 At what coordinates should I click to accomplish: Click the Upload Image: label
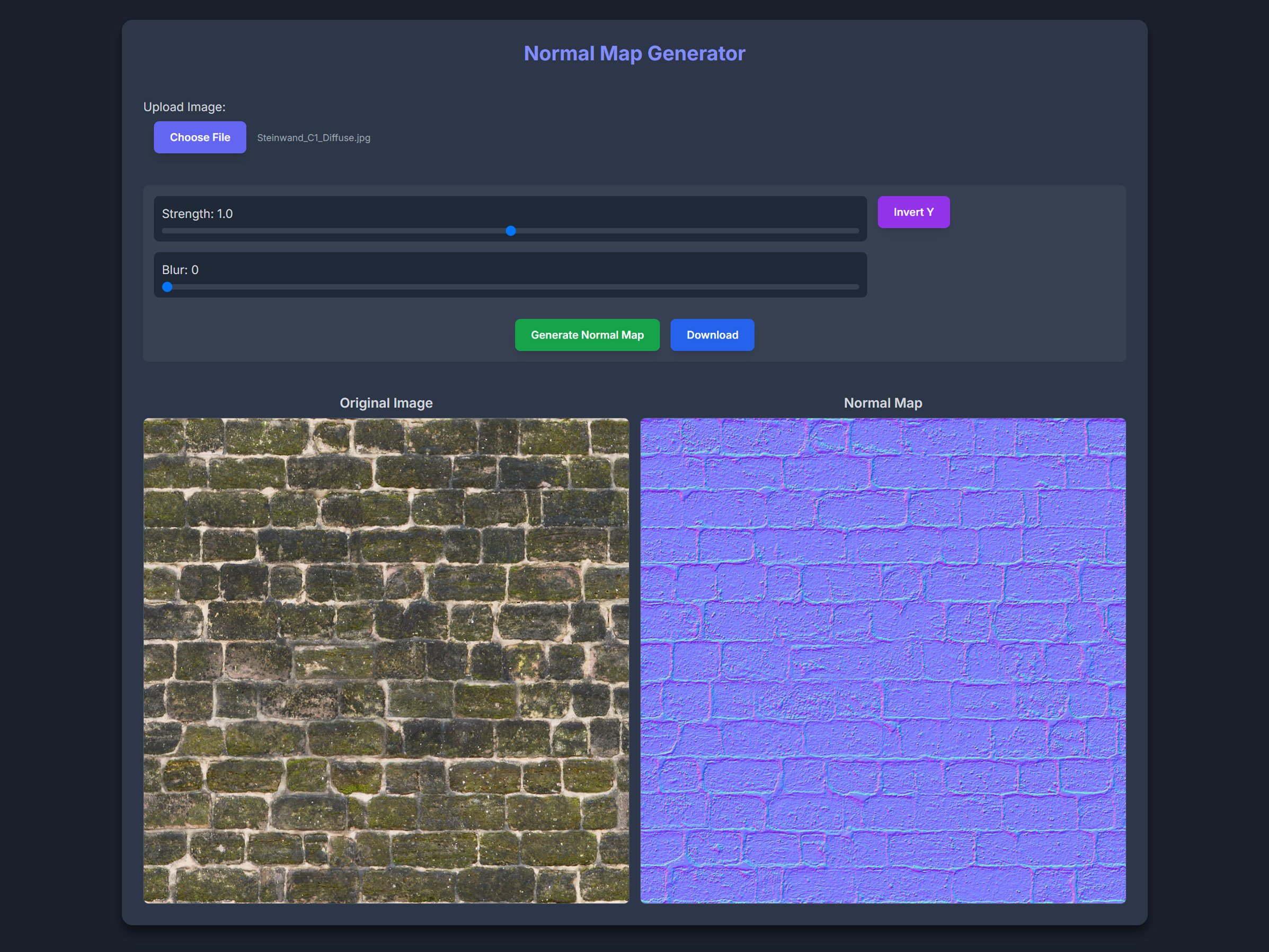(184, 106)
